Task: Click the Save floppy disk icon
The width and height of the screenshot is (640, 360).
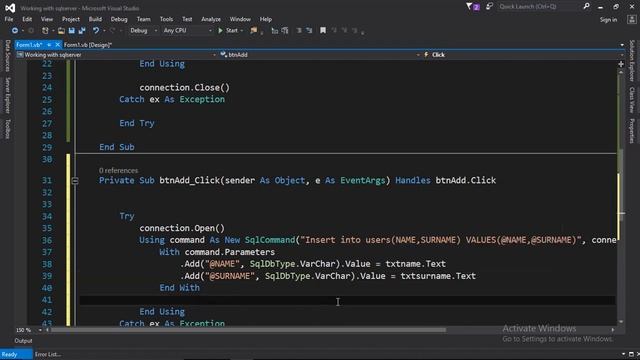Action: [71, 31]
